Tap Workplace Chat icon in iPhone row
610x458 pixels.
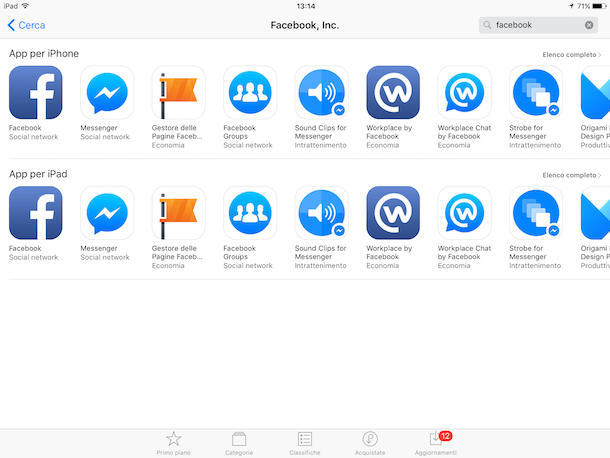coord(465,92)
